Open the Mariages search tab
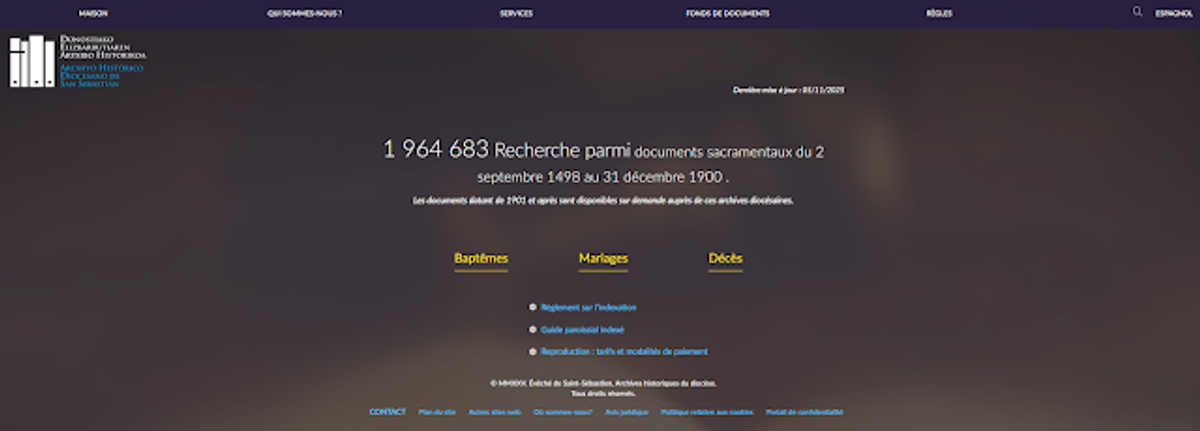The width and height of the screenshot is (1200, 431). point(603,259)
